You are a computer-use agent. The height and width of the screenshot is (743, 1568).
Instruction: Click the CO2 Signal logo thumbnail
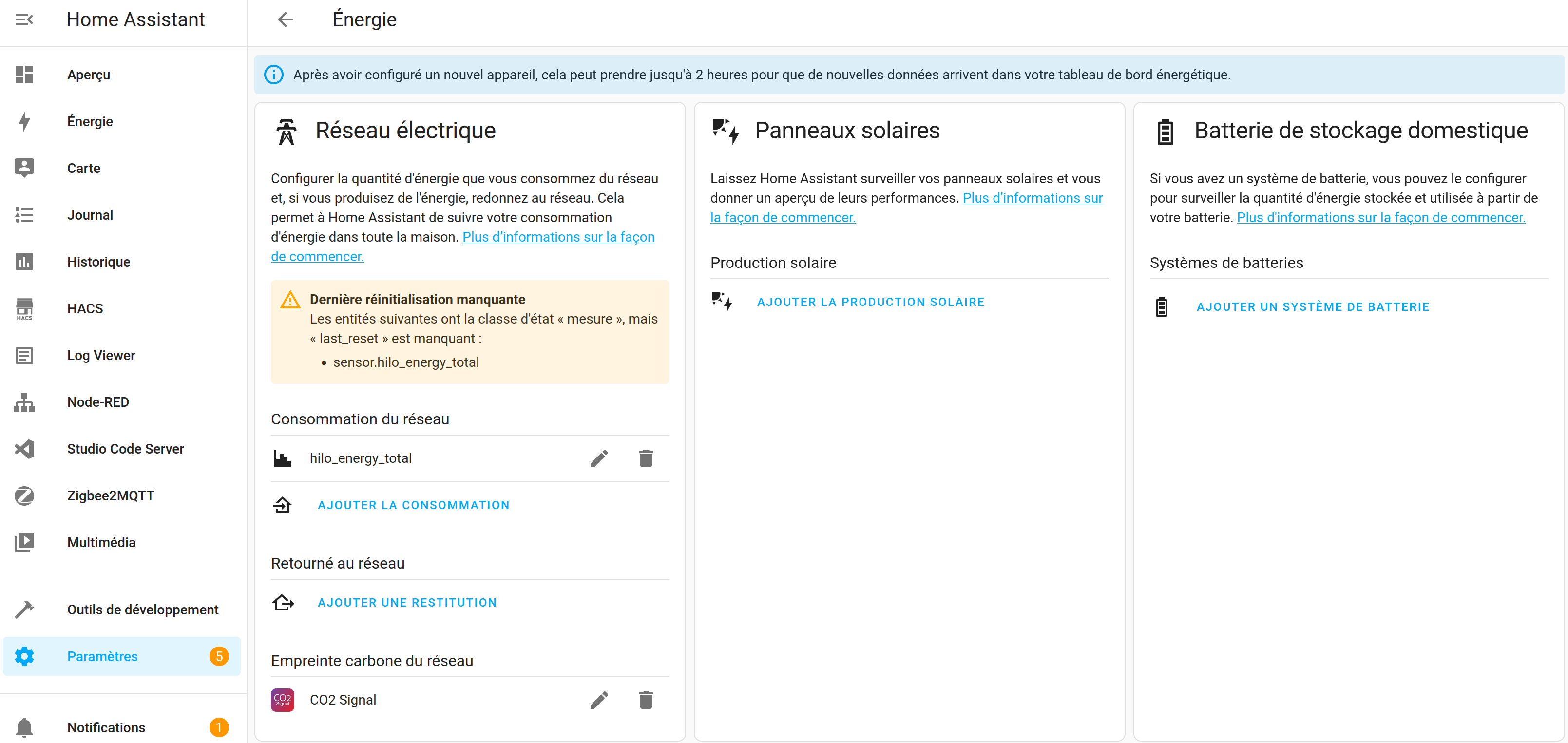283,700
